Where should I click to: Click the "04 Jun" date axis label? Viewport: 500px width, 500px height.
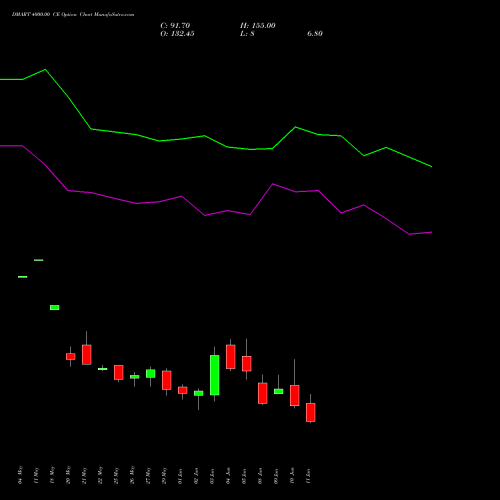pyautogui.click(x=229, y=476)
